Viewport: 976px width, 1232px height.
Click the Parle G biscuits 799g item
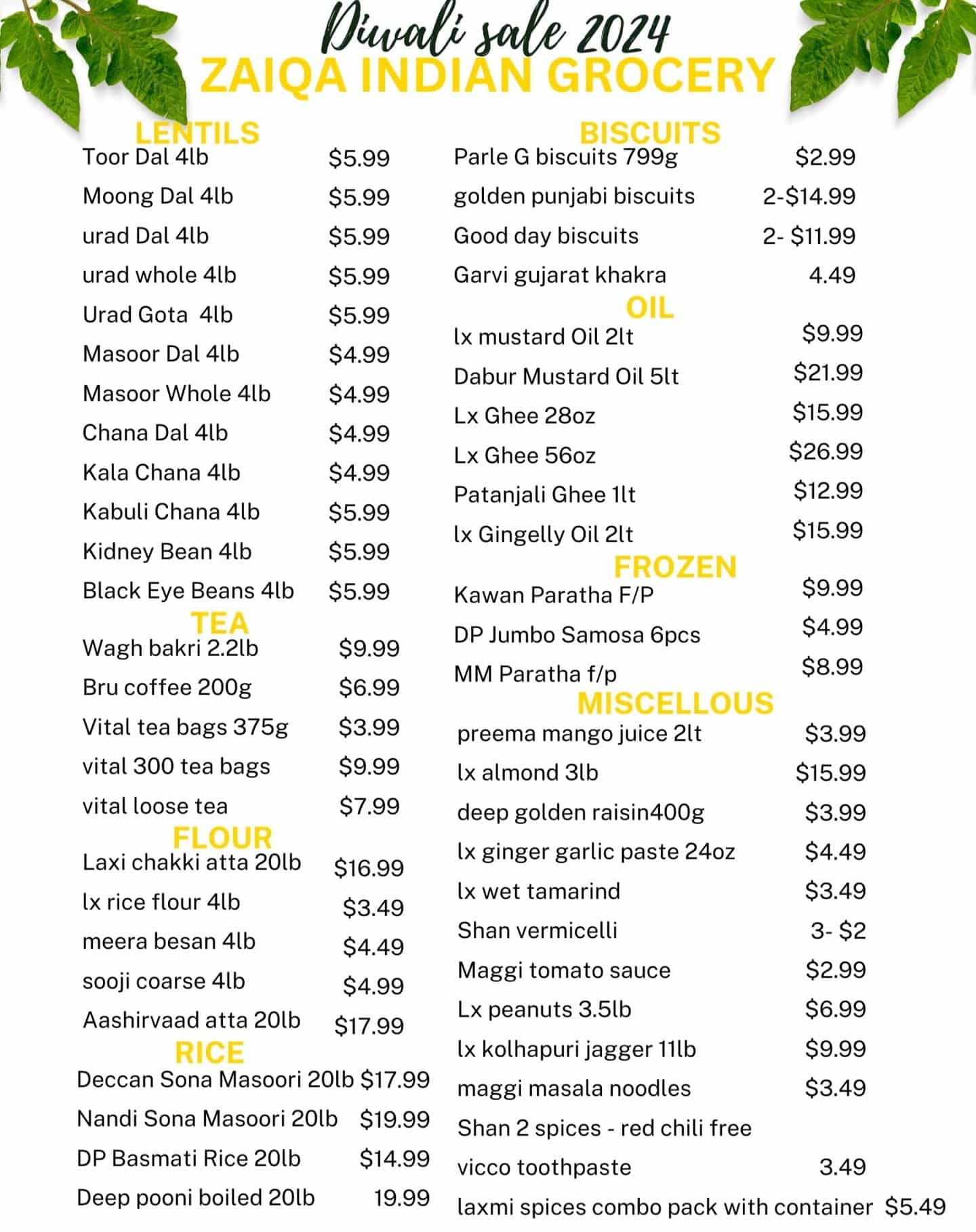pyautogui.click(x=565, y=157)
